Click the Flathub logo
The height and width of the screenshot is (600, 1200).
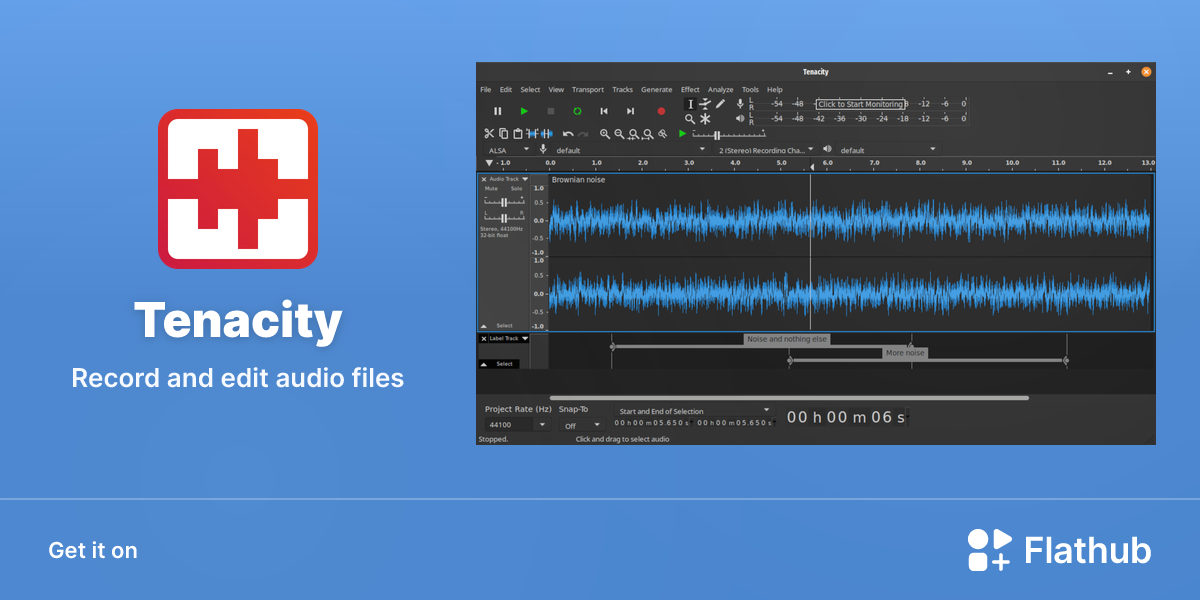pyautogui.click(x=1060, y=550)
